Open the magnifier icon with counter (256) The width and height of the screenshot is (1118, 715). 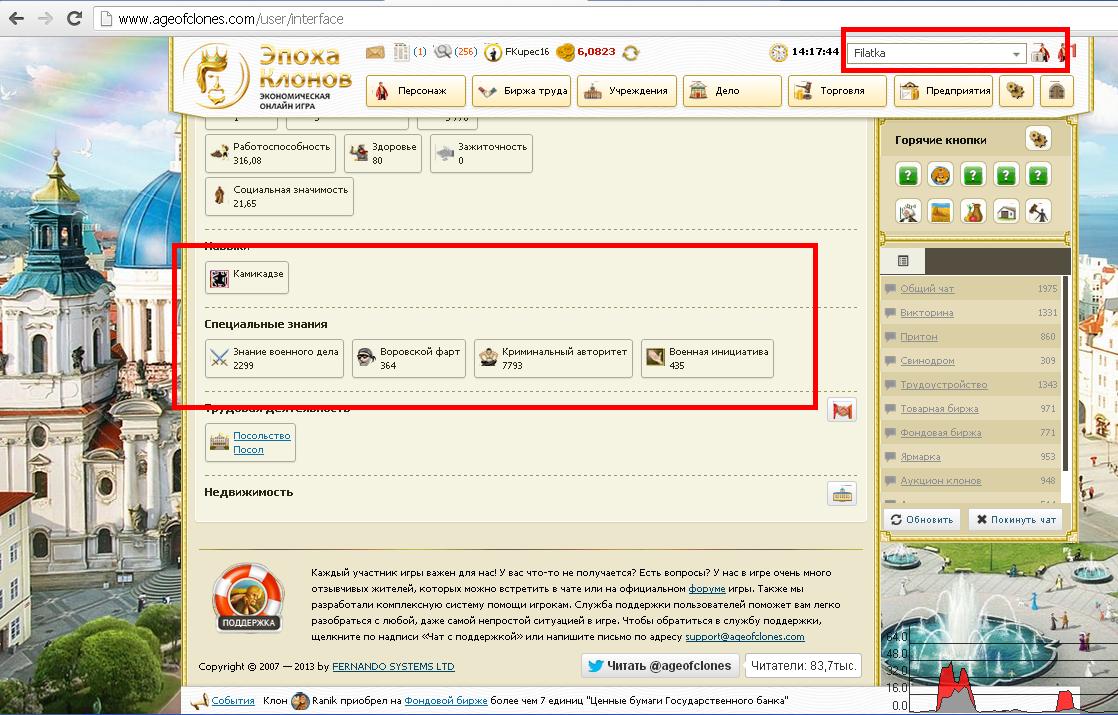click(x=443, y=52)
